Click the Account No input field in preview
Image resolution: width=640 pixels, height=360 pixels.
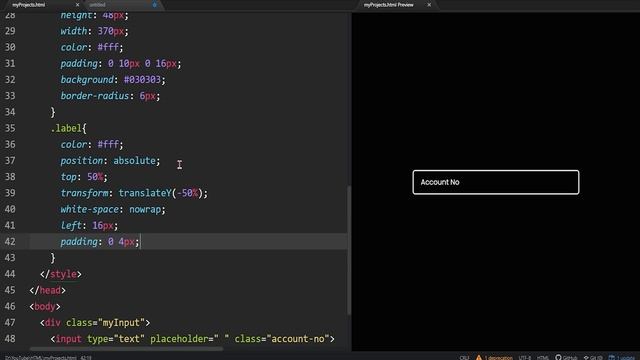496,182
